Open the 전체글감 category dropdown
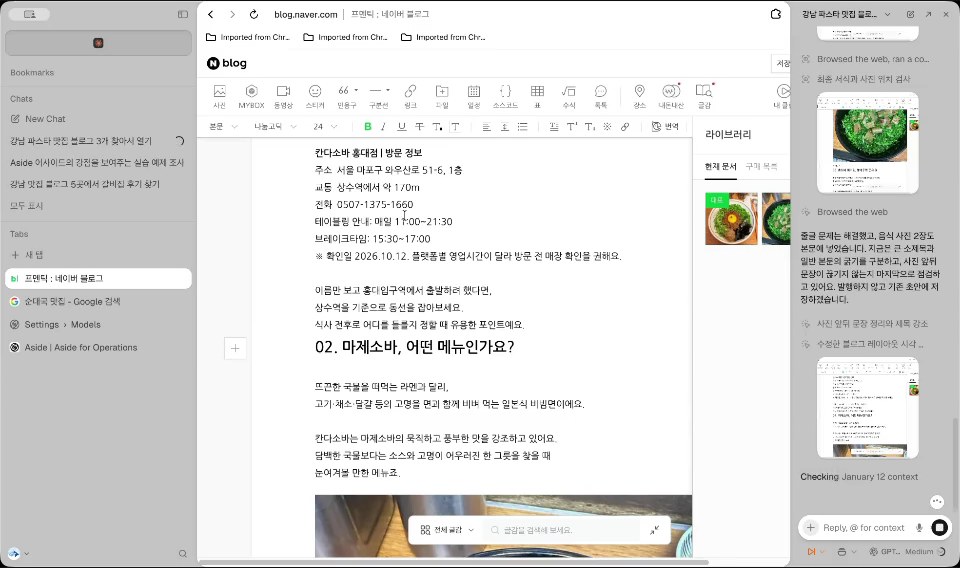Viewport: 960px width, 568px height. pyautogui.click(x=447, y=530)
